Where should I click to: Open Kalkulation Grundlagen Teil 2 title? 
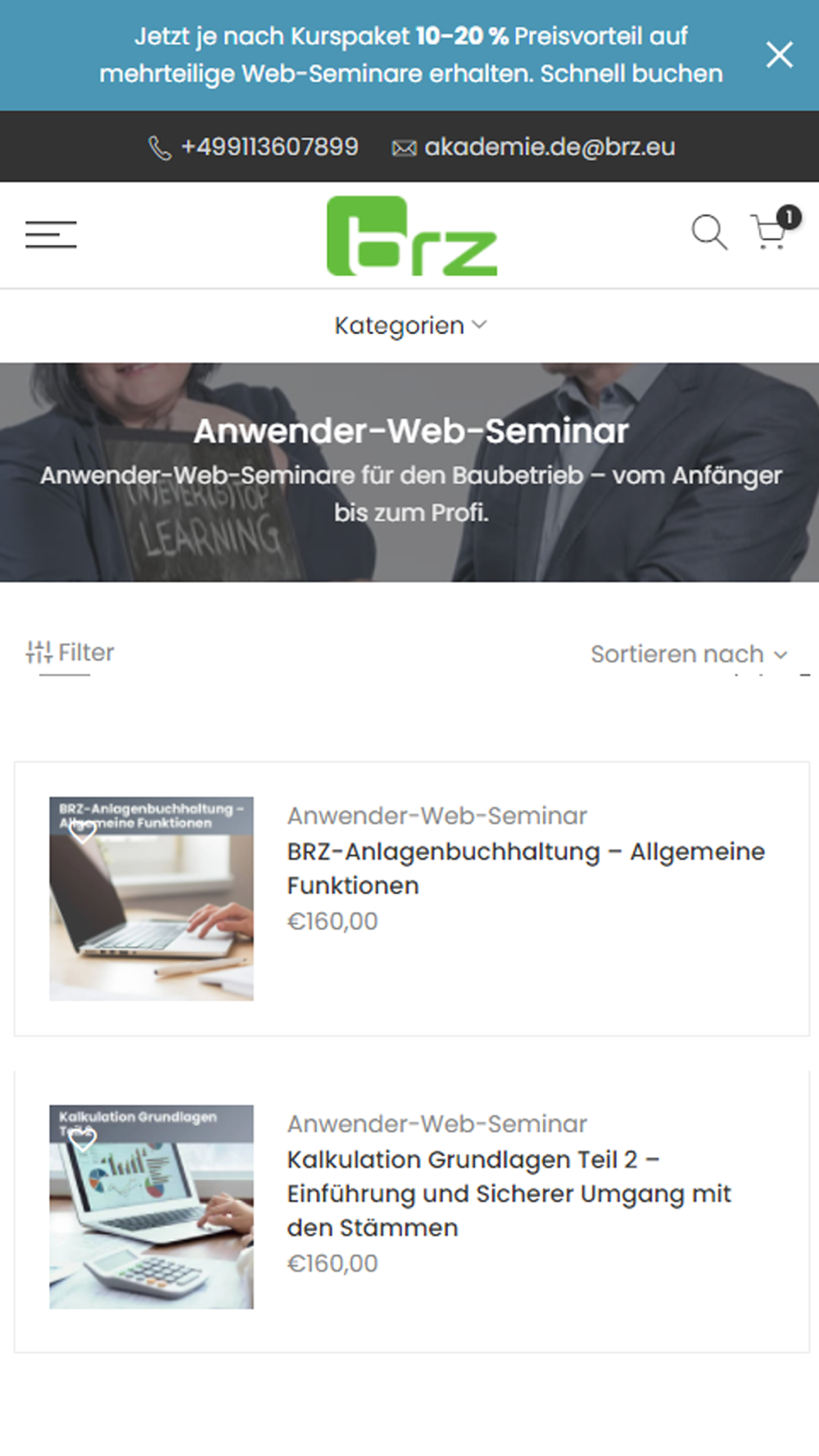[x=509, y=1193]
